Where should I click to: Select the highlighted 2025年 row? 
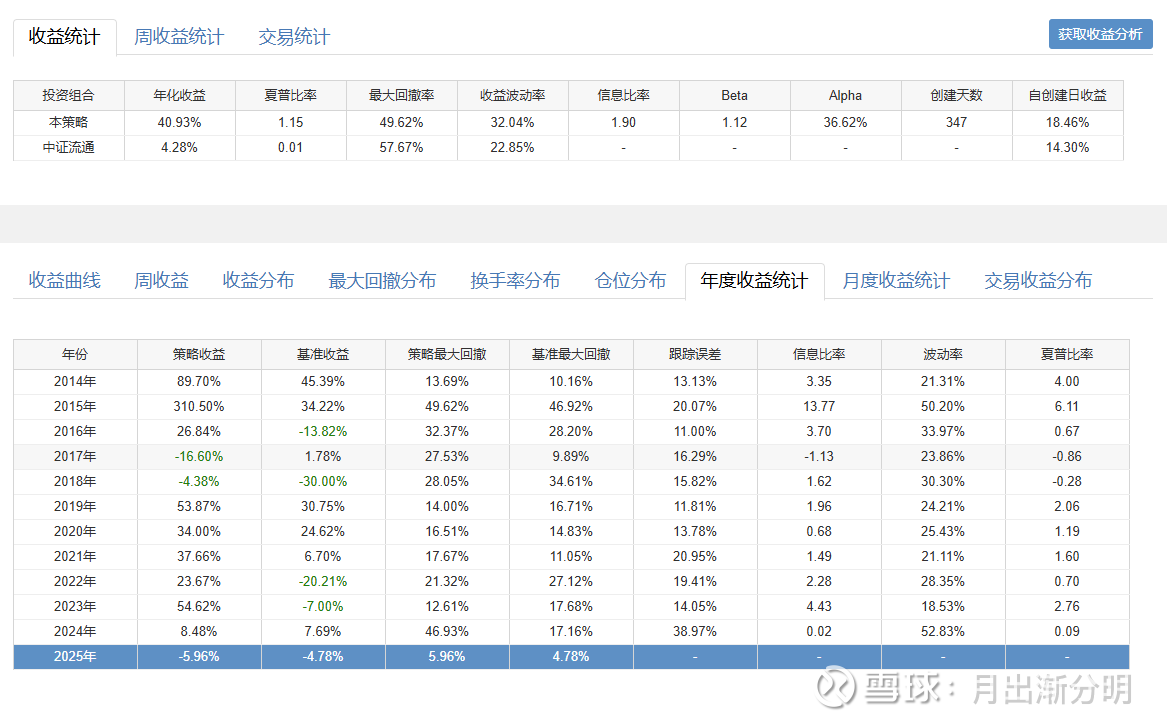[571, 657]
